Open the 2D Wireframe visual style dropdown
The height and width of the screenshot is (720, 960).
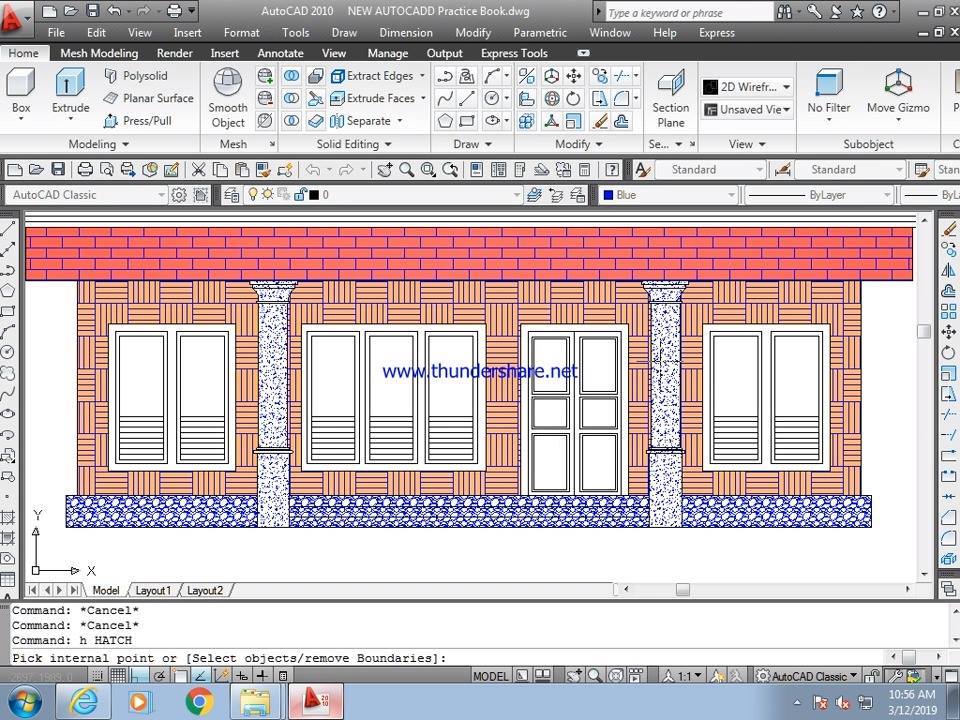pyautogui.click(x=746, y=87)
